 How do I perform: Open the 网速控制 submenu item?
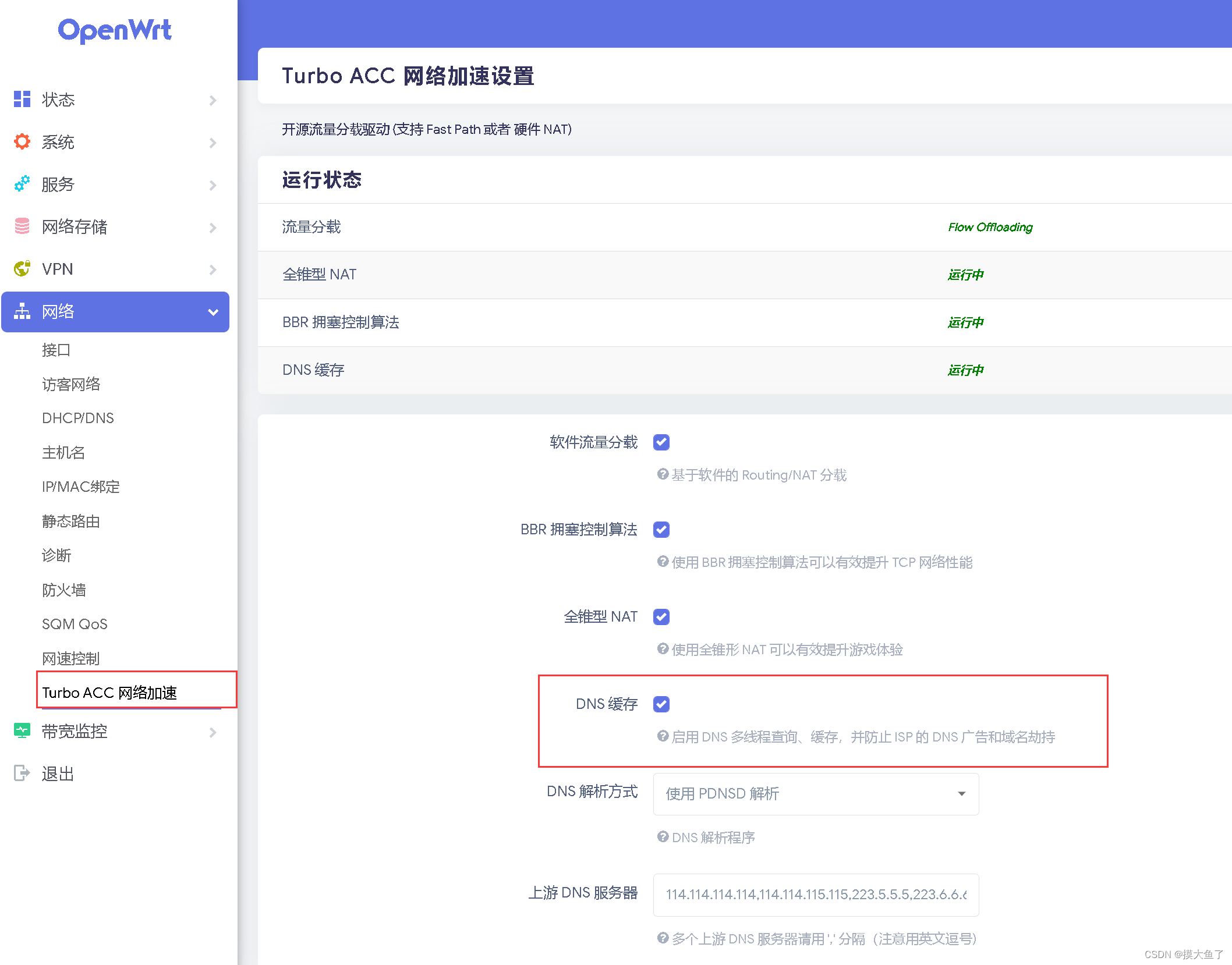coord(71,658)
